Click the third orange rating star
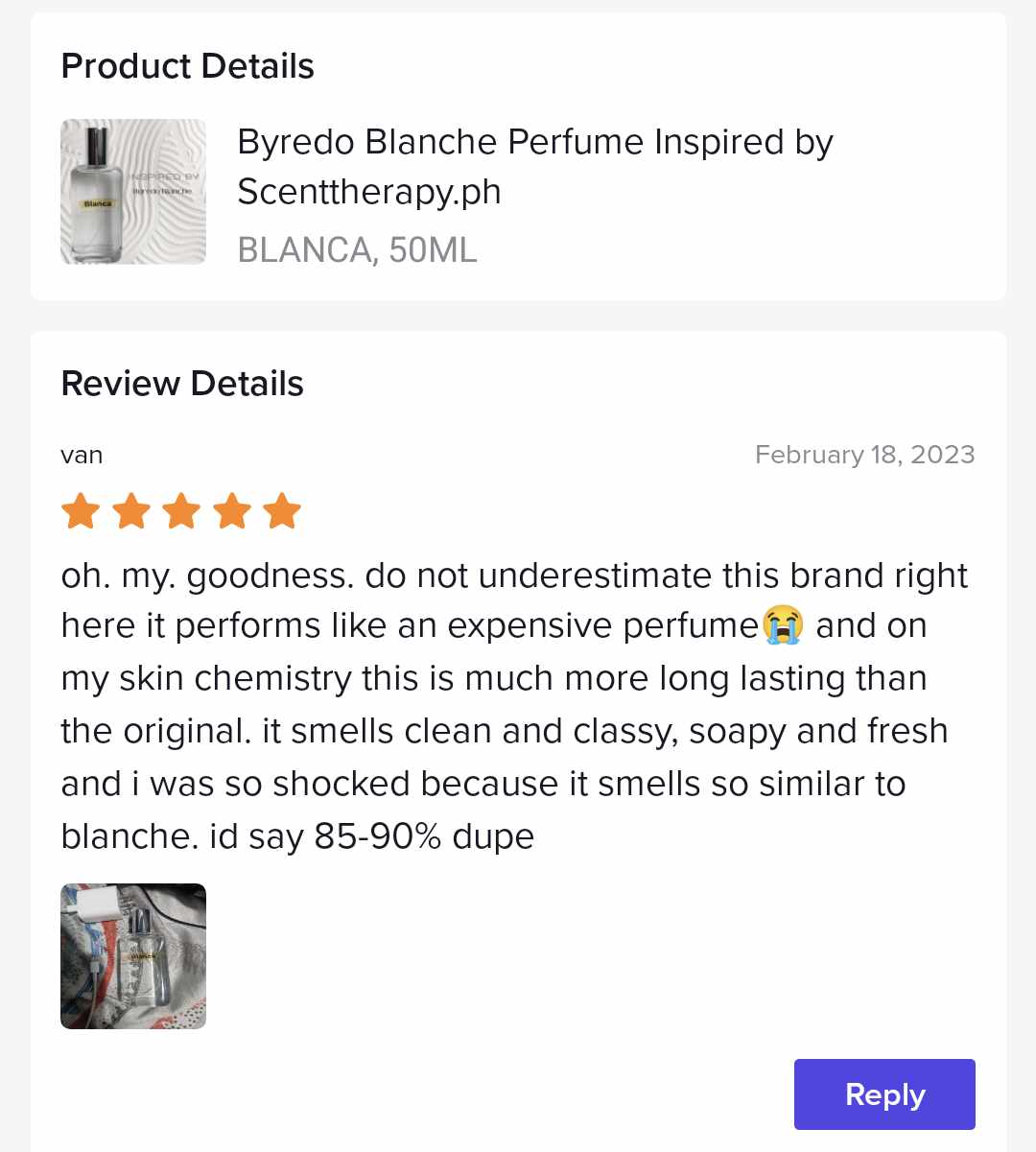This screenshot has width=1036, height=1152. [181, 511]
